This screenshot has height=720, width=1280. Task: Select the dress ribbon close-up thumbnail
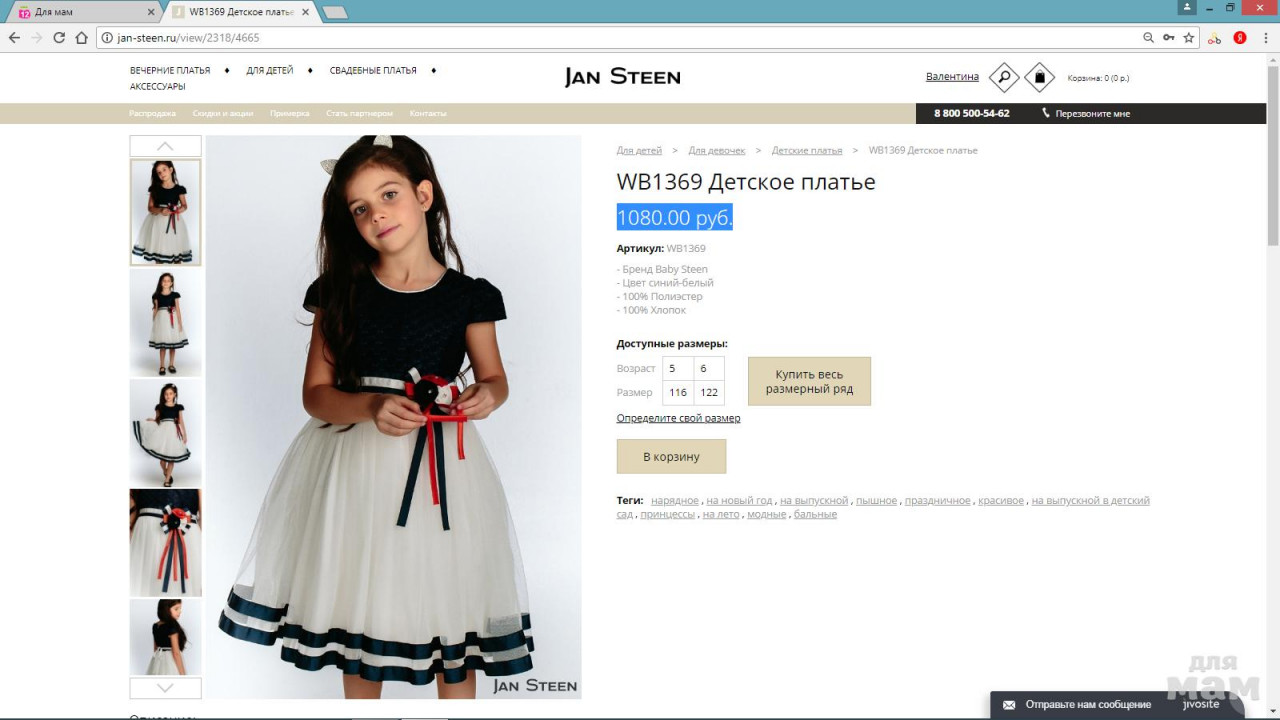[165, 542]
